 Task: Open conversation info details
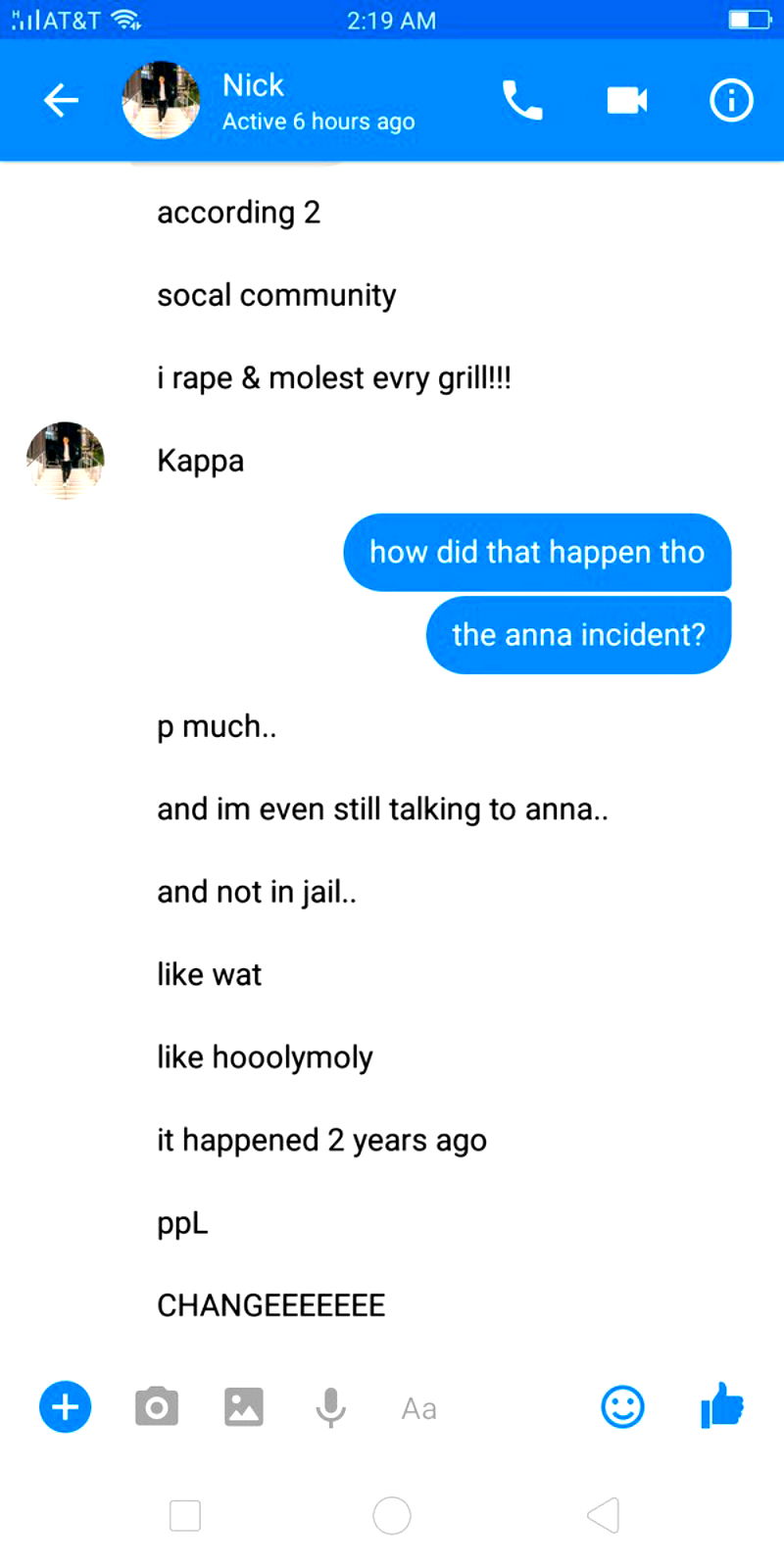tap(731, 100)
